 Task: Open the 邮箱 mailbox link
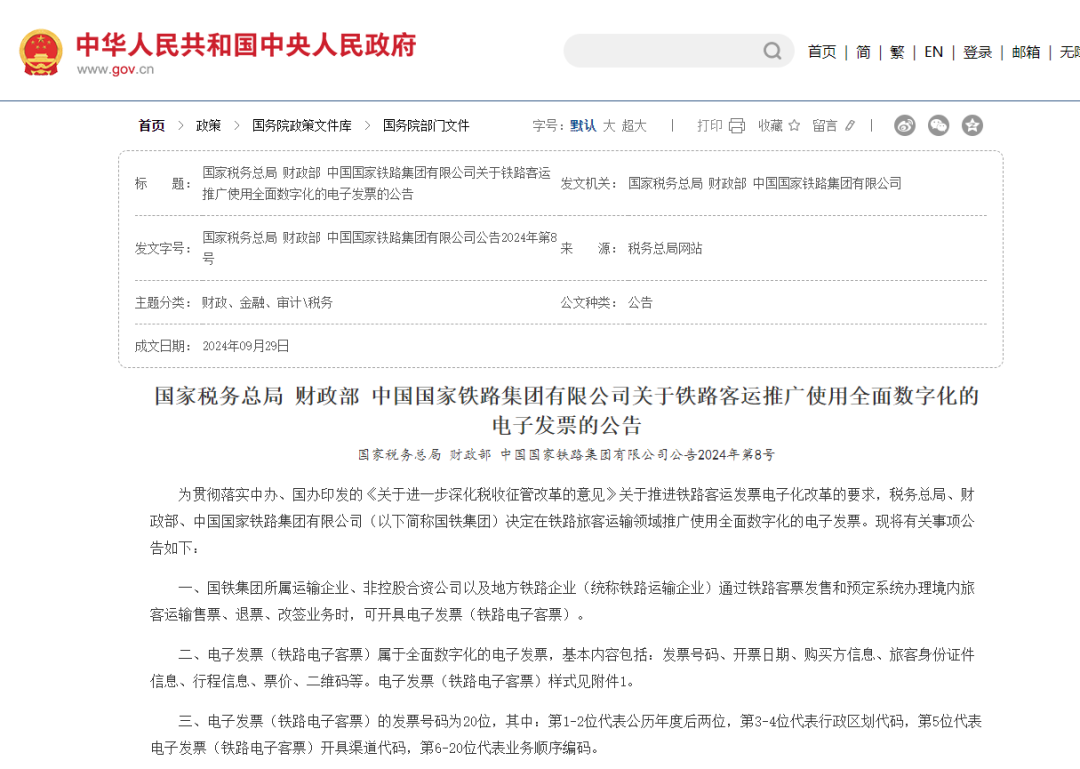(x=1025, y=52)
